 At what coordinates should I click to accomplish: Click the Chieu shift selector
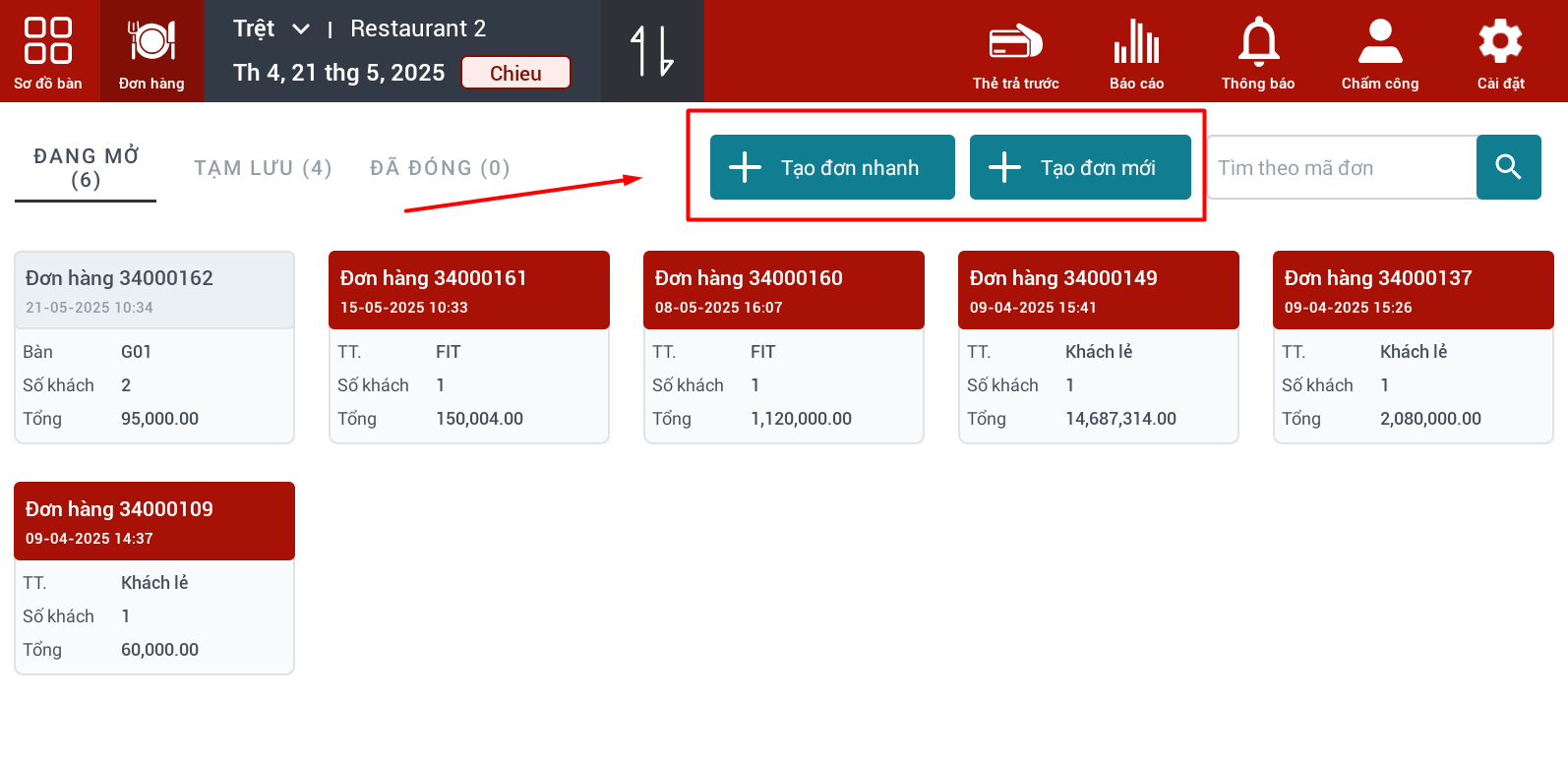point(515,73)
